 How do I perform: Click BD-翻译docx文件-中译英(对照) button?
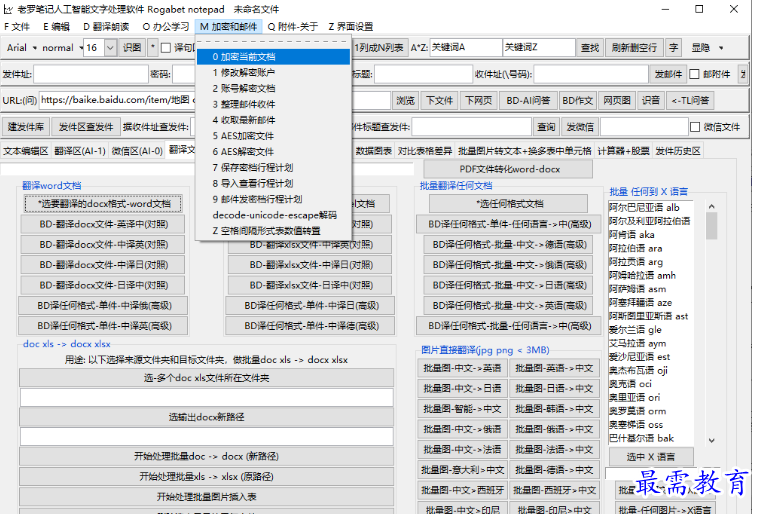click(x=104, y=245)
